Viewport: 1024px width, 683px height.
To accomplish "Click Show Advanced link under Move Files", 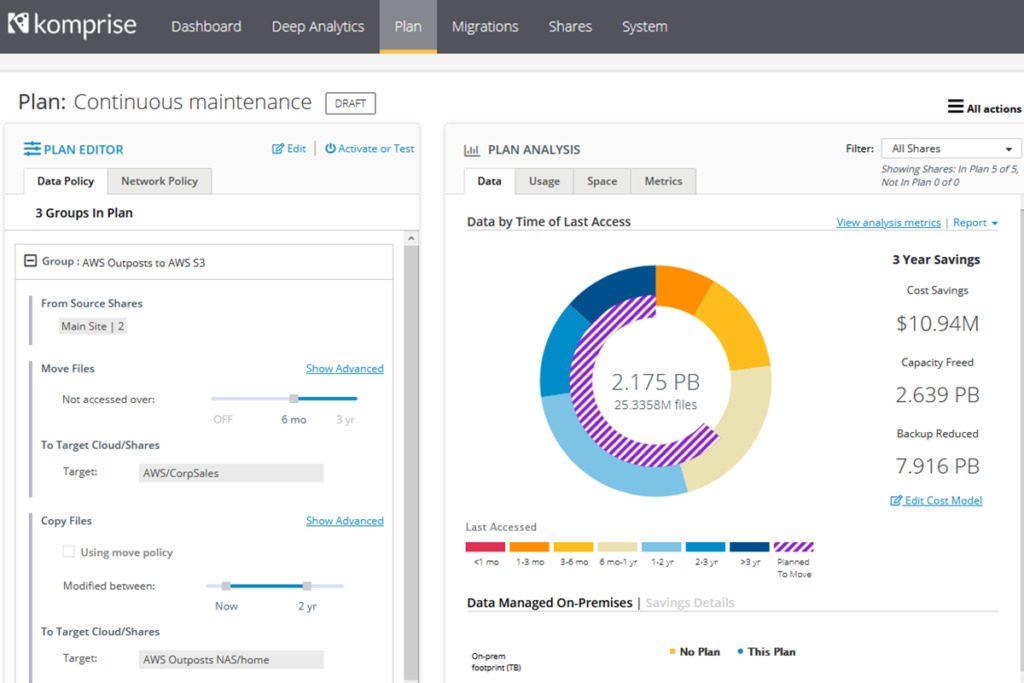I will pos(344,369).
